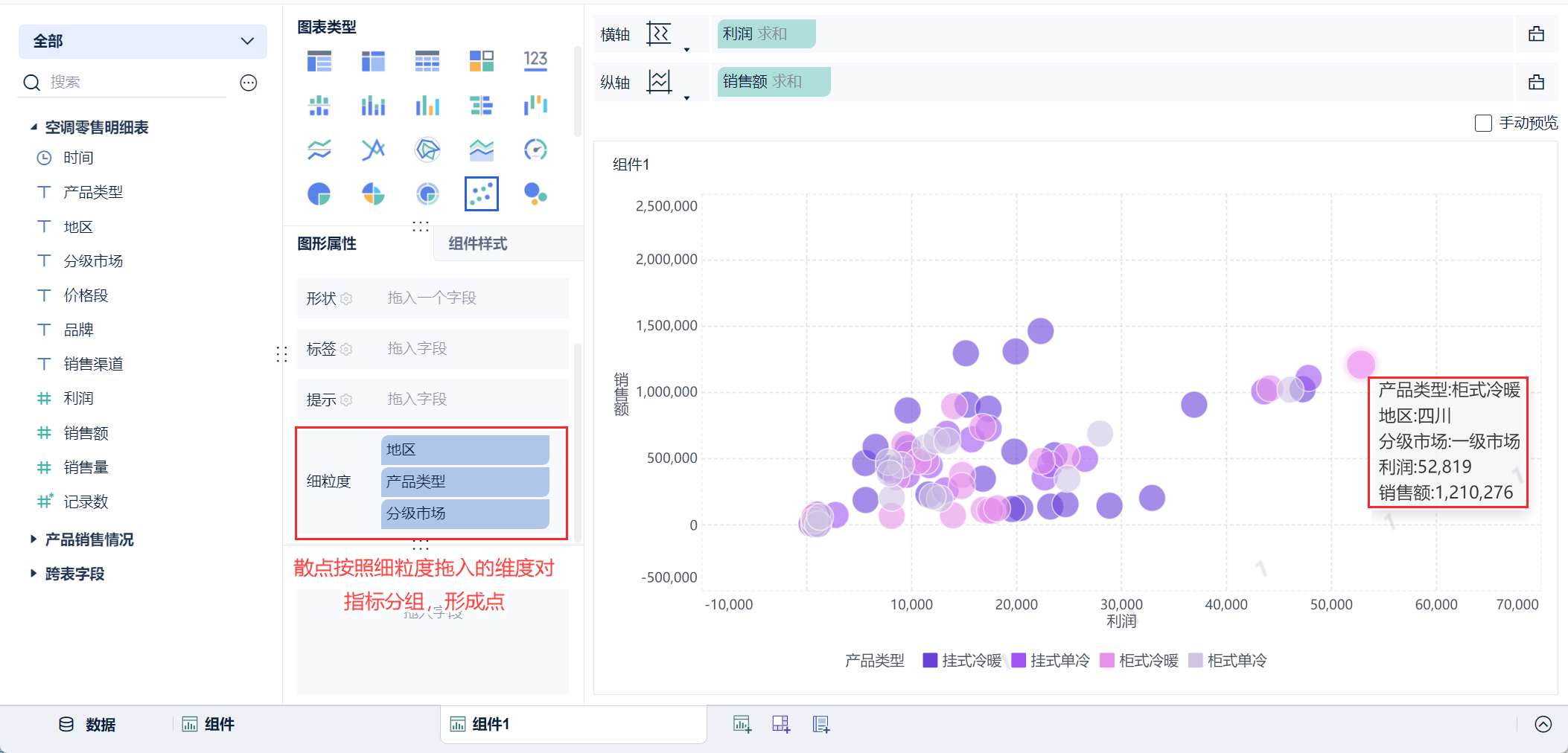Image resolution: width=1568 pixels, height=753 pixels.
Task: Select the 时间 field
Action: pyautogui.click(x=78, y=158)
